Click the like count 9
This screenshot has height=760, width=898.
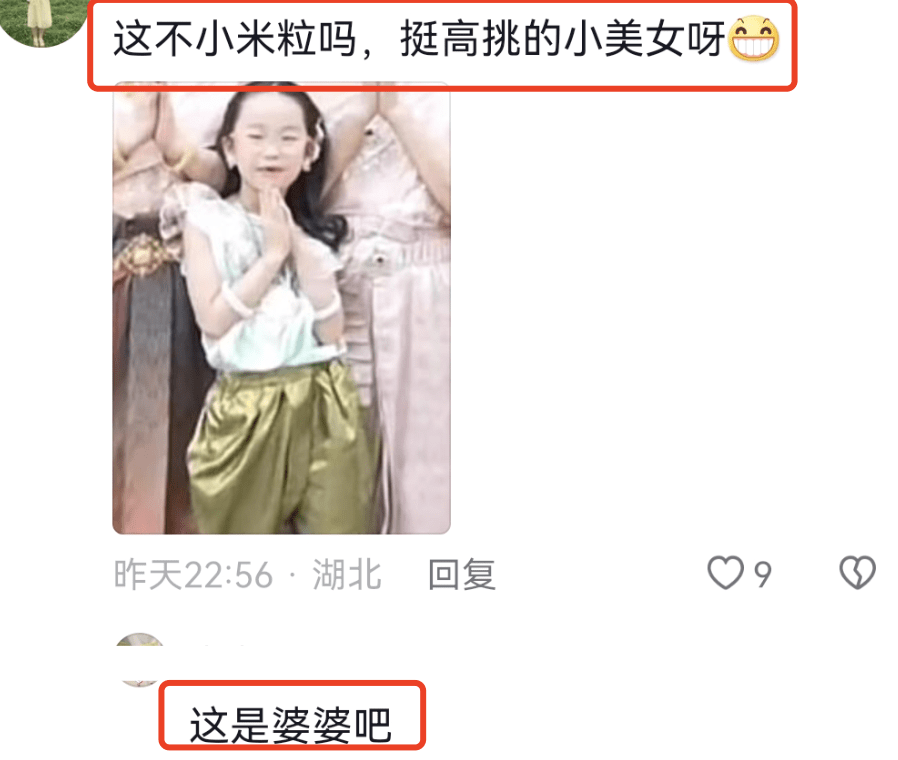click(763, 574)
